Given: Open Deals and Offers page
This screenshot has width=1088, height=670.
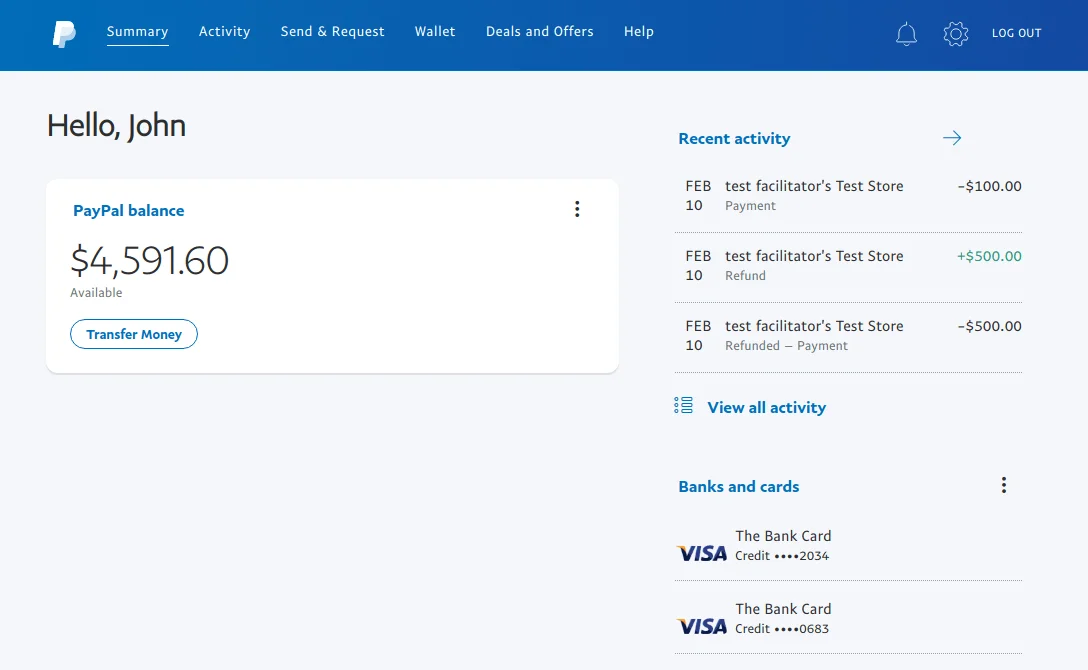Looking at the screenshot, I should coord(539,32).
